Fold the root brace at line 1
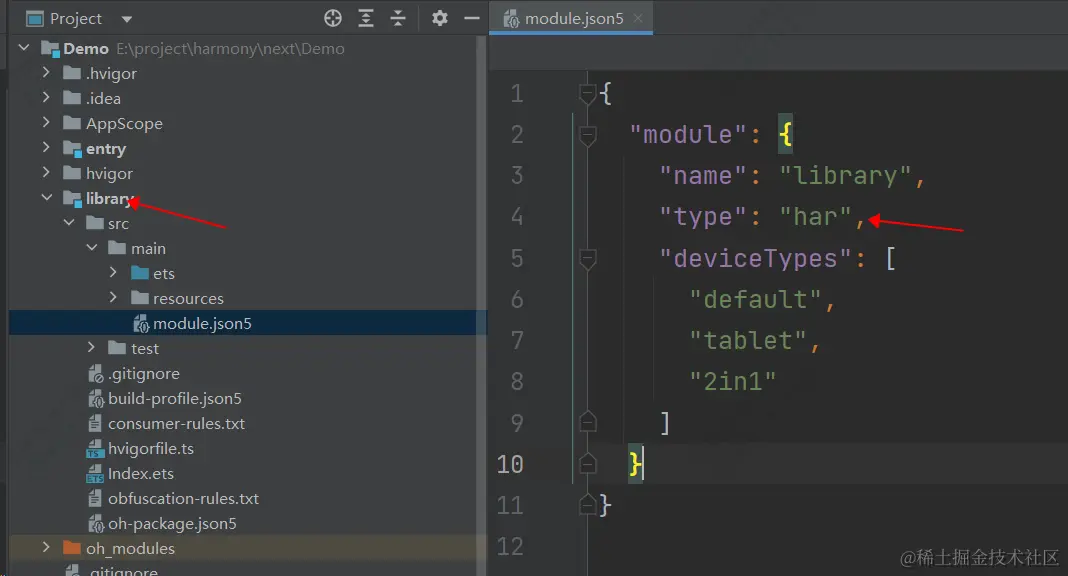The width and height of the screenshot is (1068, 576). click(588, 93)
